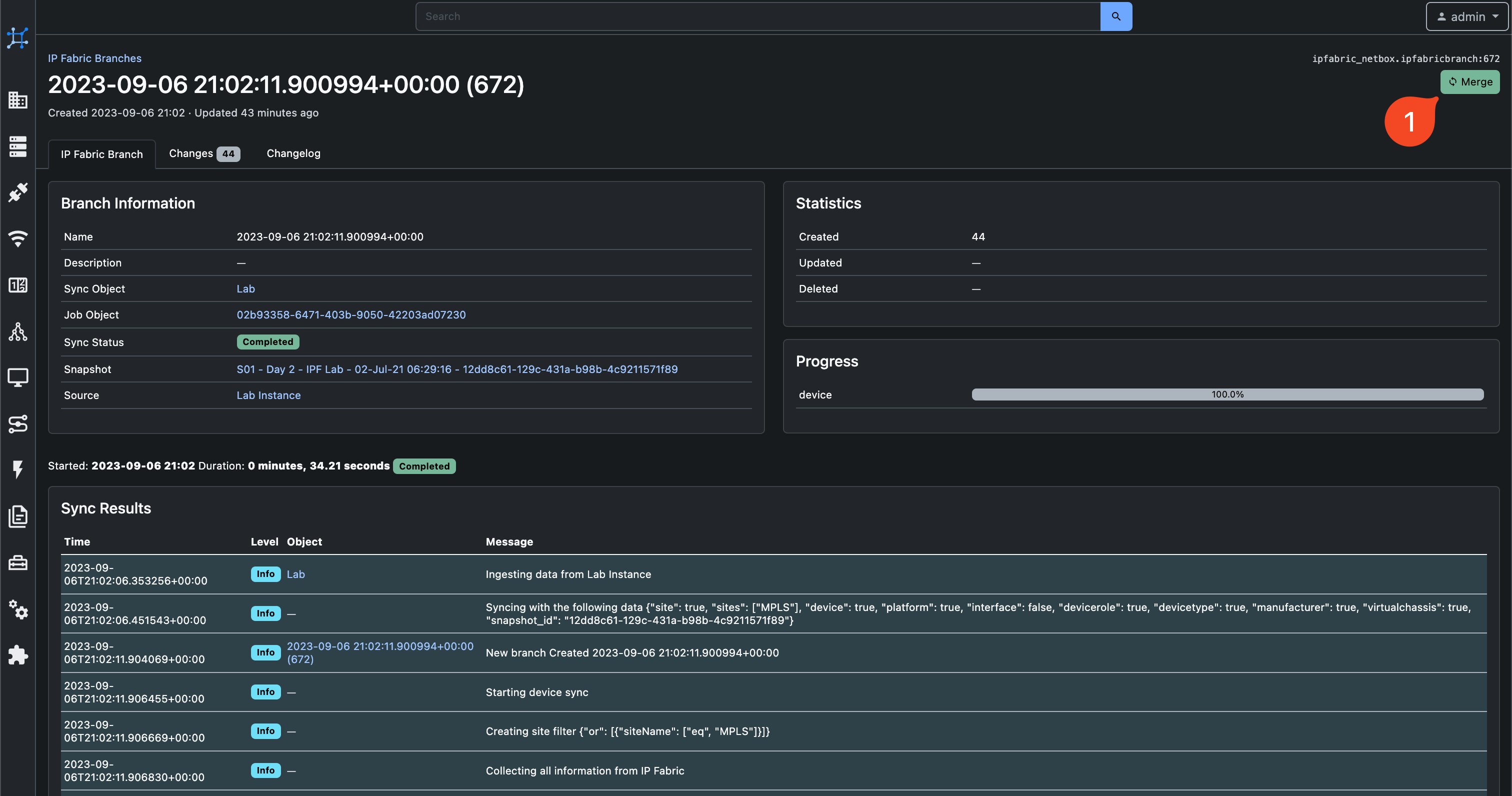Click the ipfabric_netbox.ipfabricbranch:672 identifier
This screenshot has width=1512, height=796.
[1406, 58]
